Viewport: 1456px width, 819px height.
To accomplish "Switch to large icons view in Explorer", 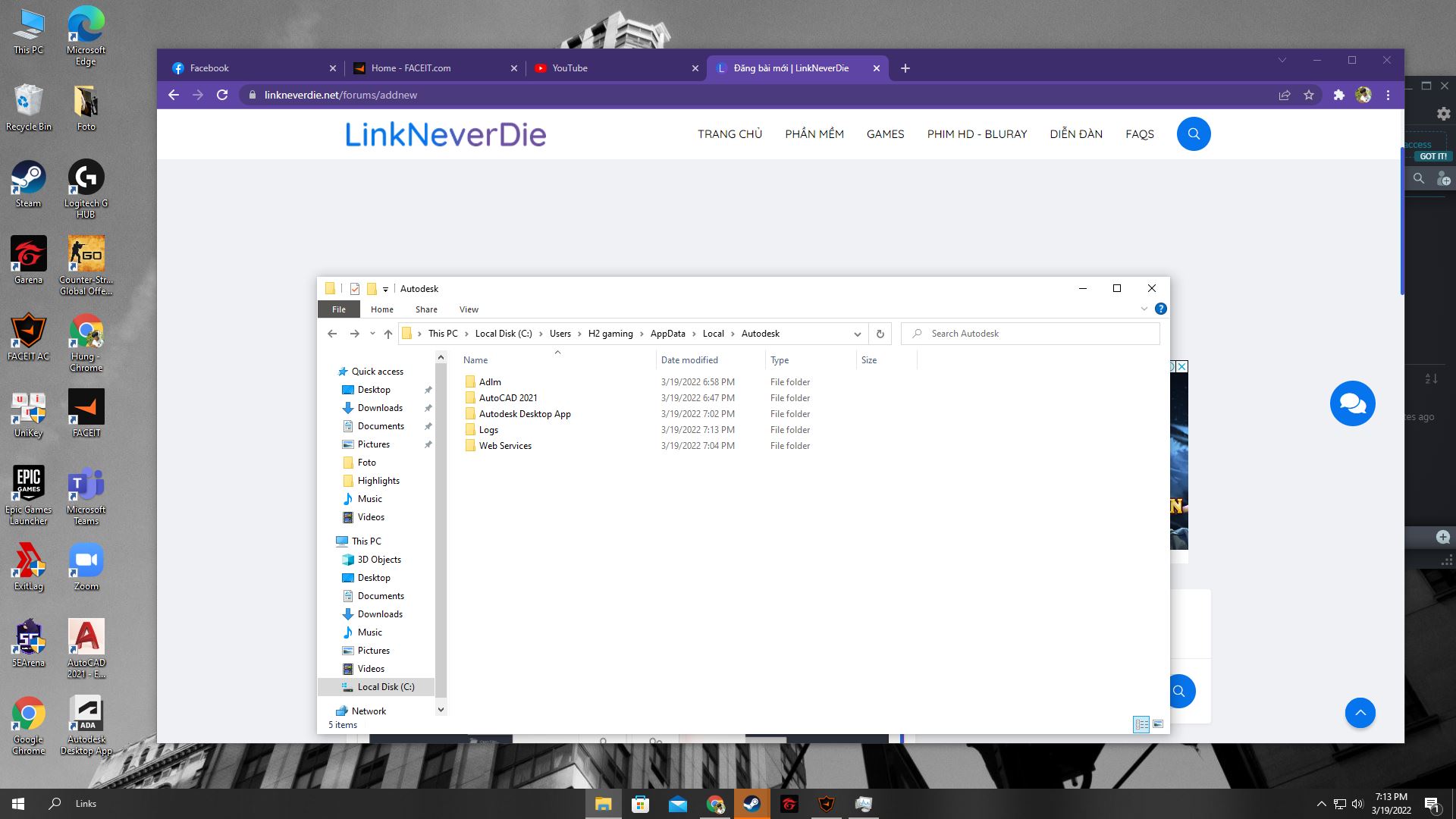I will point(1158,724).
